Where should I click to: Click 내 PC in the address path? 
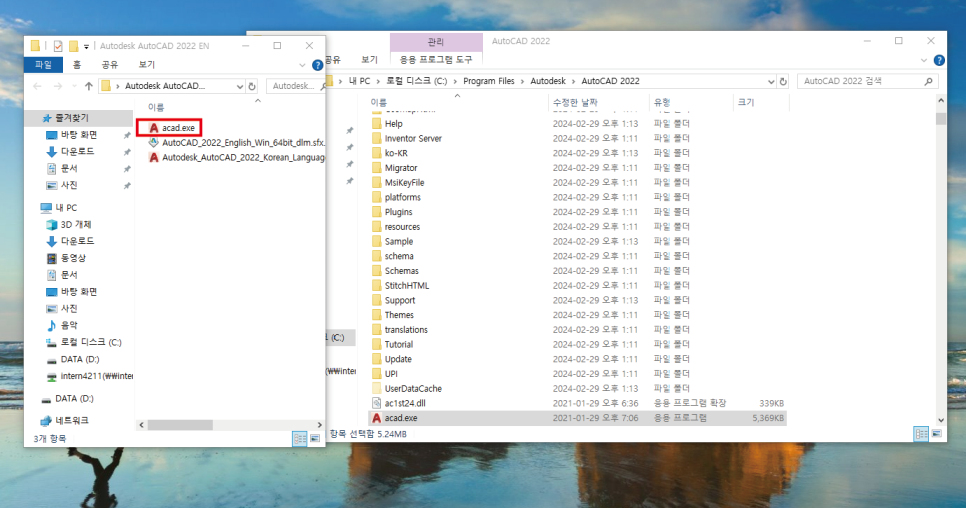pos(359,81)
